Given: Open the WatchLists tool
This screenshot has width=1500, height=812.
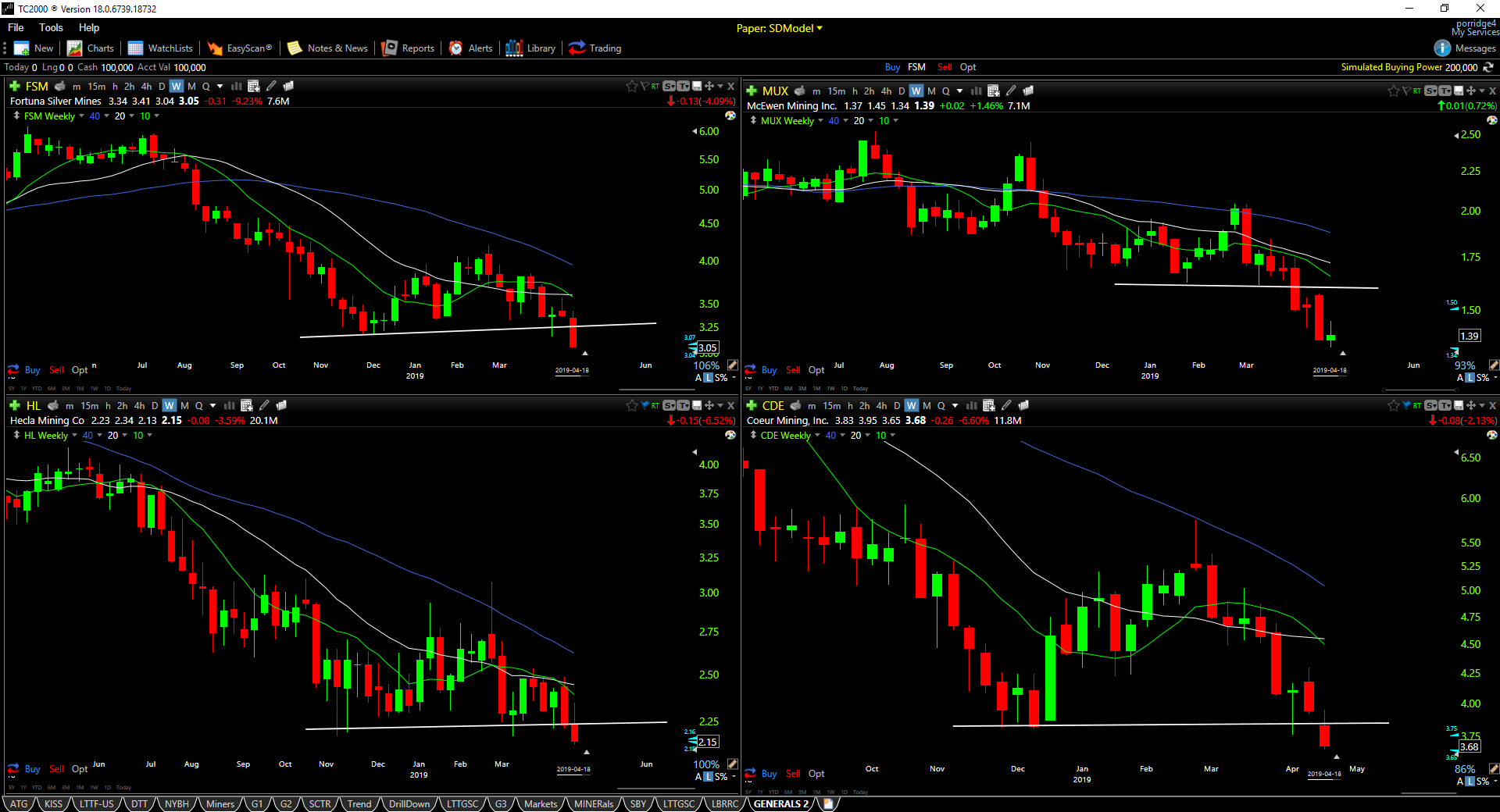Looking at the screenshot, I should [160, 48].
